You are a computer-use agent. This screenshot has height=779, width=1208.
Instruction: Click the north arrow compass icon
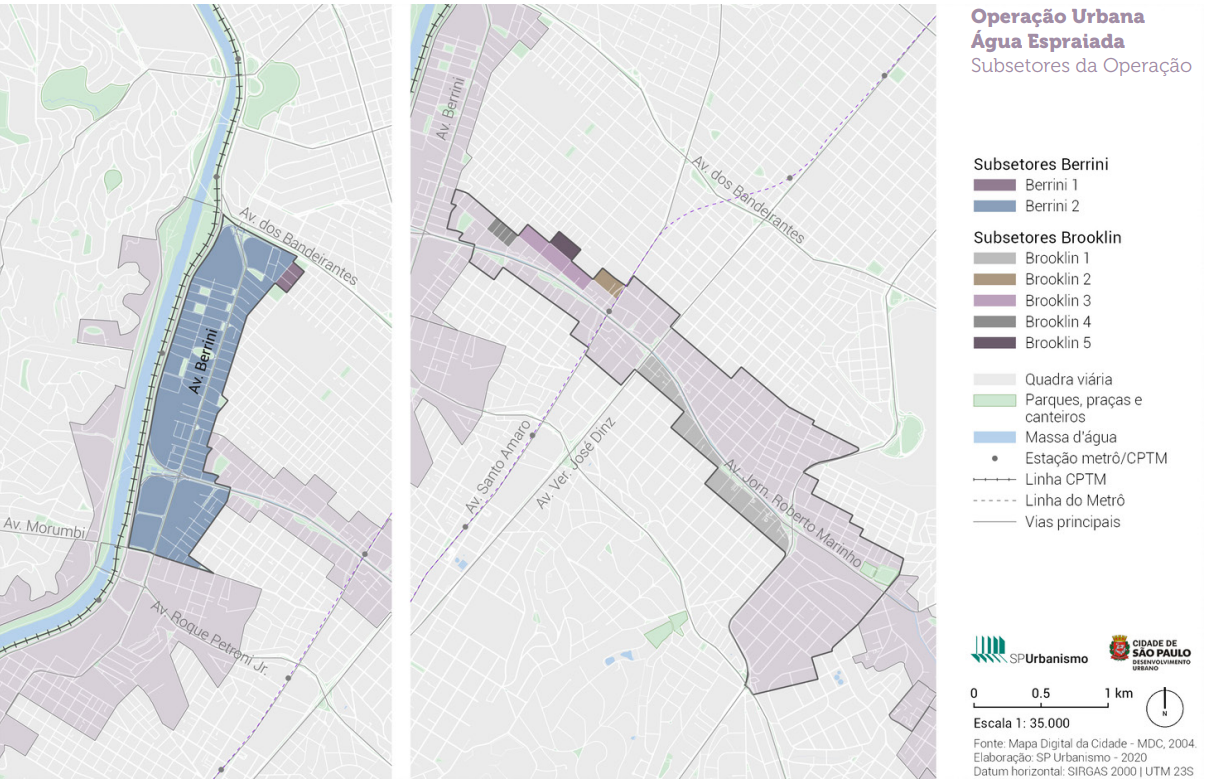click(x=1164, y=707)
